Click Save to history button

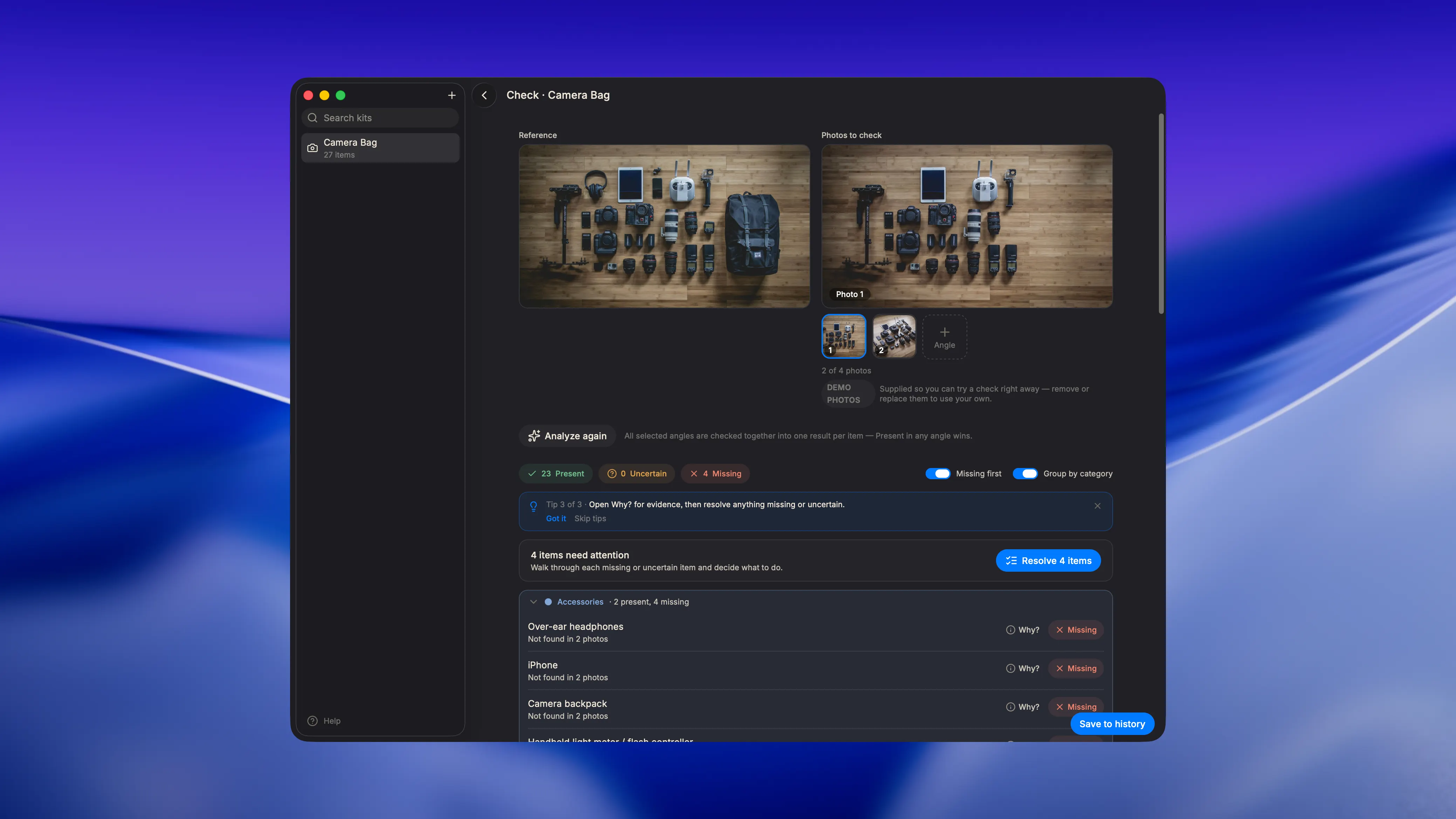(1112, 724)
